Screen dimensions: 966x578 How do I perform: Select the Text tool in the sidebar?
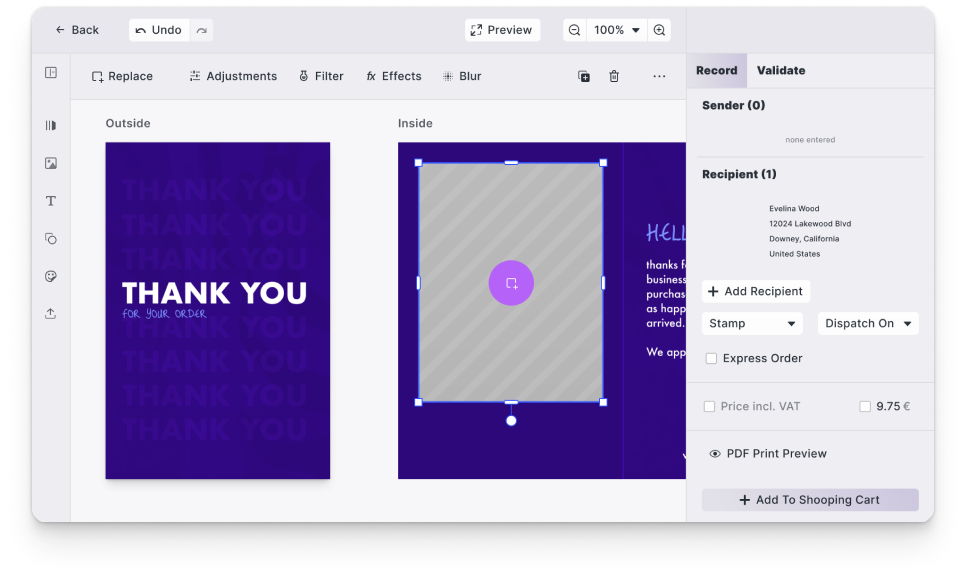click(50, 201)
